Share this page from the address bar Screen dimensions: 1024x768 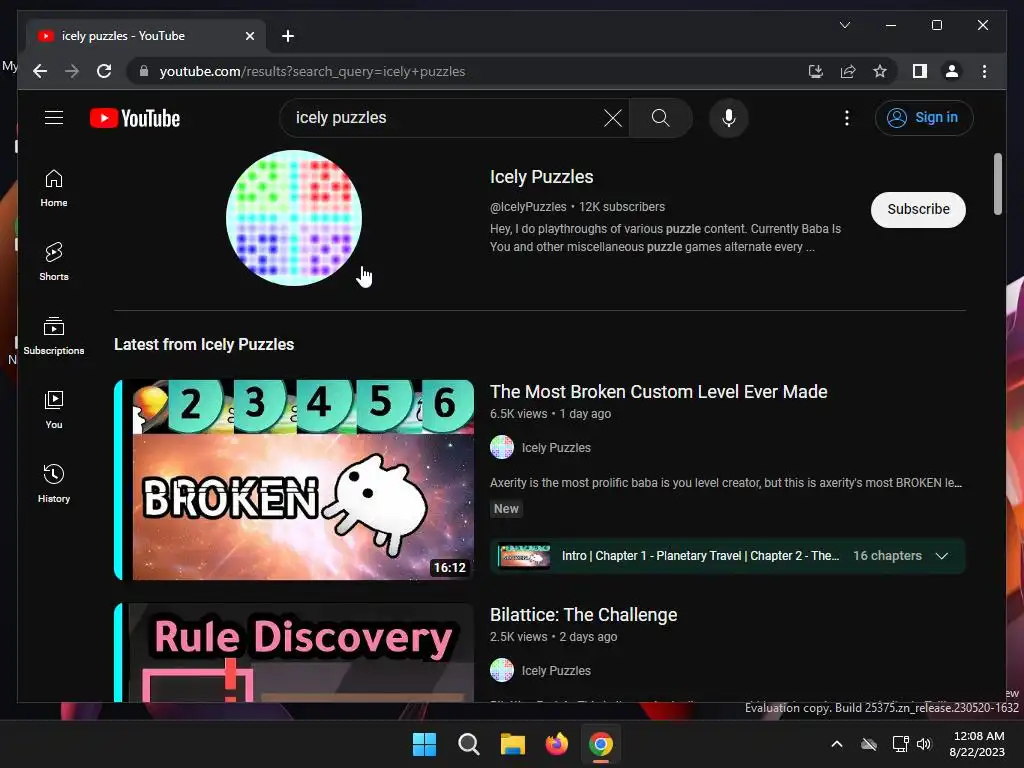click(848, 71)
